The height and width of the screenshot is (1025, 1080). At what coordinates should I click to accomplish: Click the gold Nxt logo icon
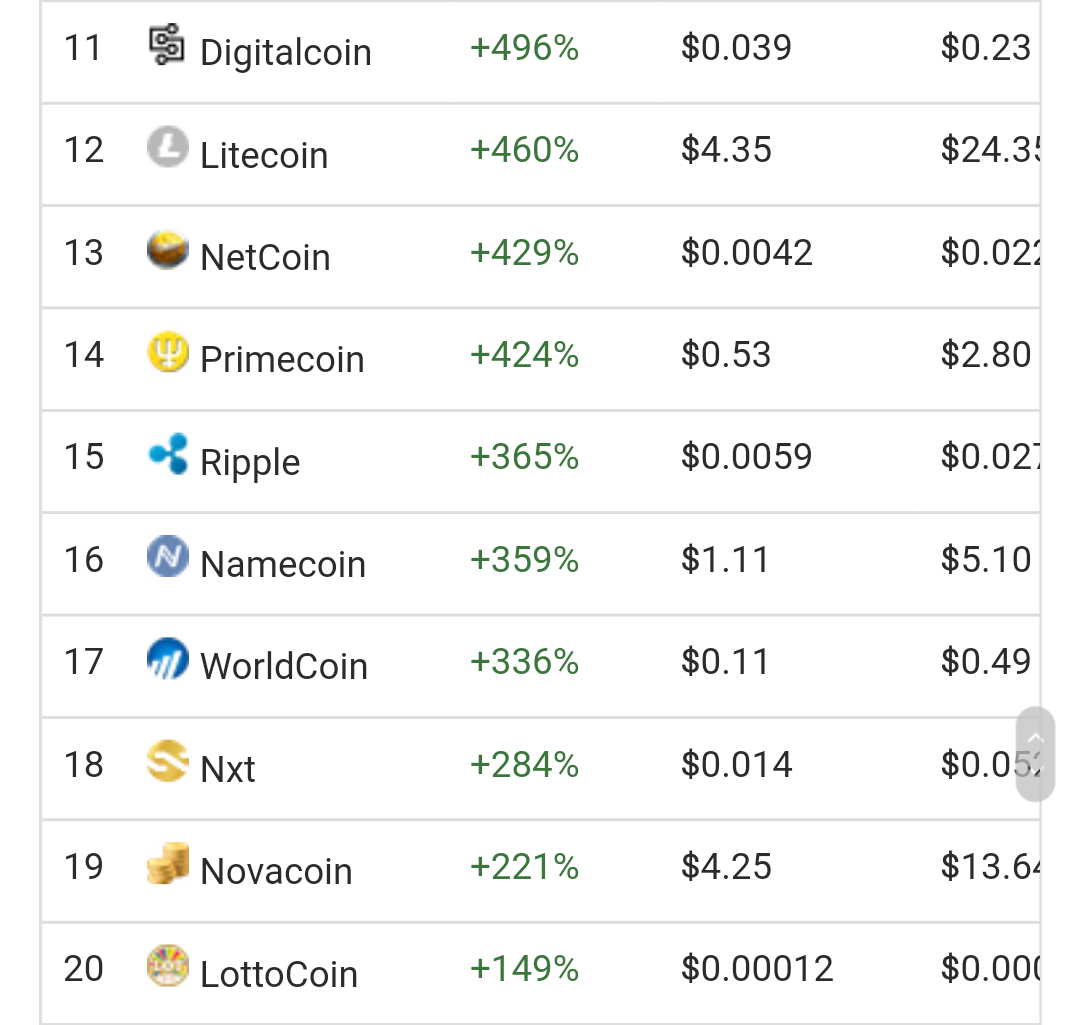tap(167, 762)
